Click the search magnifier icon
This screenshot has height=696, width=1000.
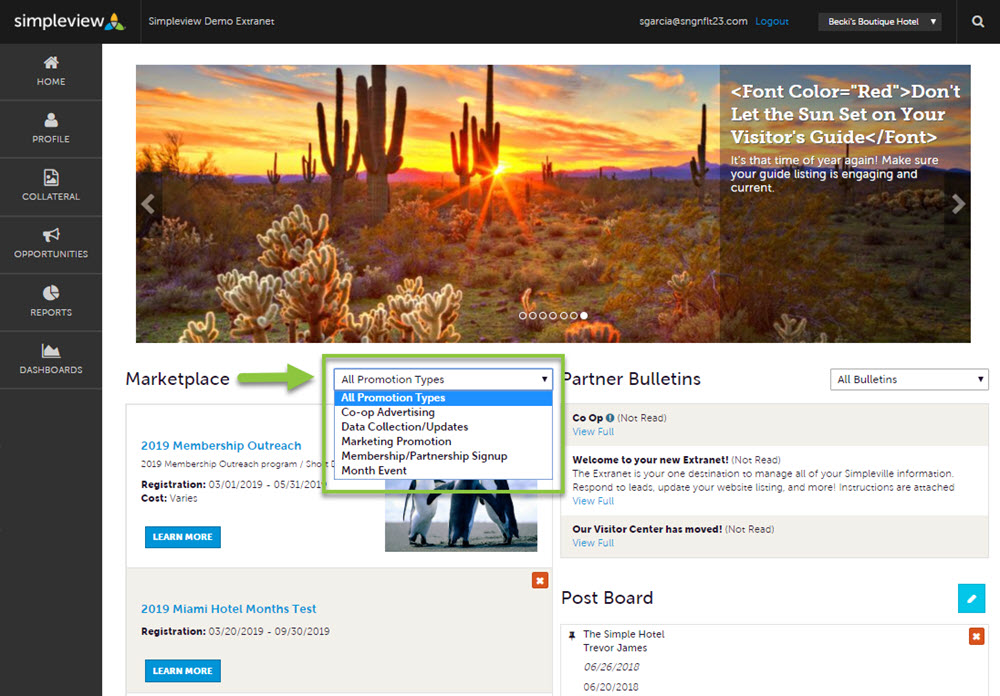978,22
